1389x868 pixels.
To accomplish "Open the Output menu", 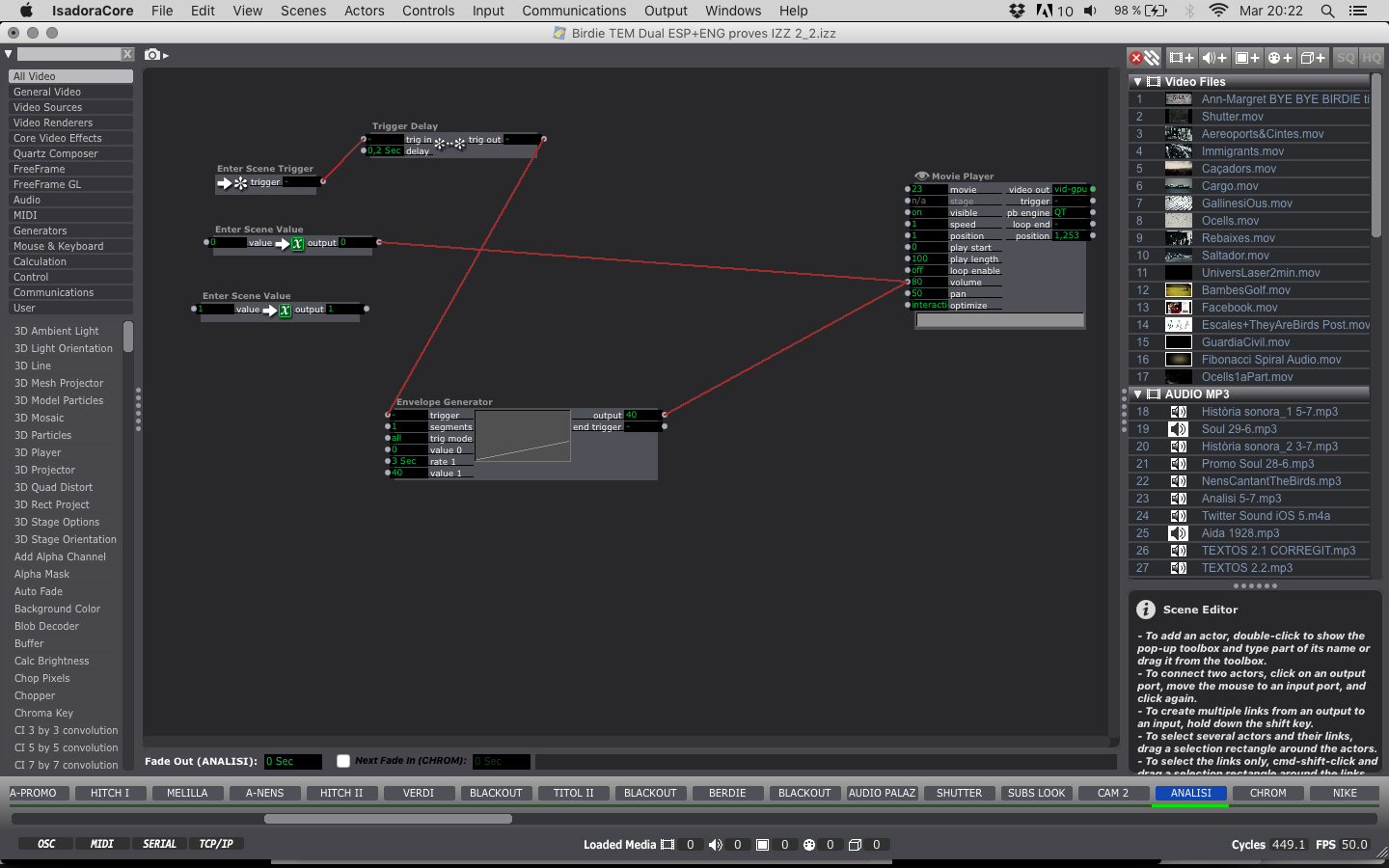I will point(666,11).
